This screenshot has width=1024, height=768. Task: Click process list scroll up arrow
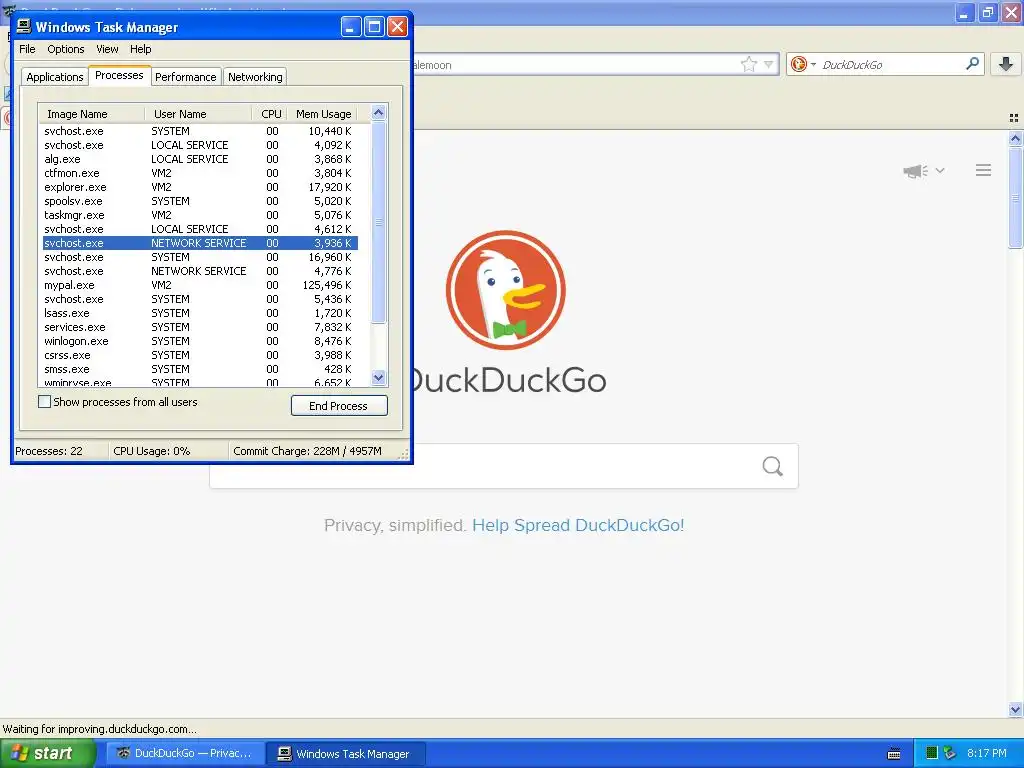click(378, 113)
